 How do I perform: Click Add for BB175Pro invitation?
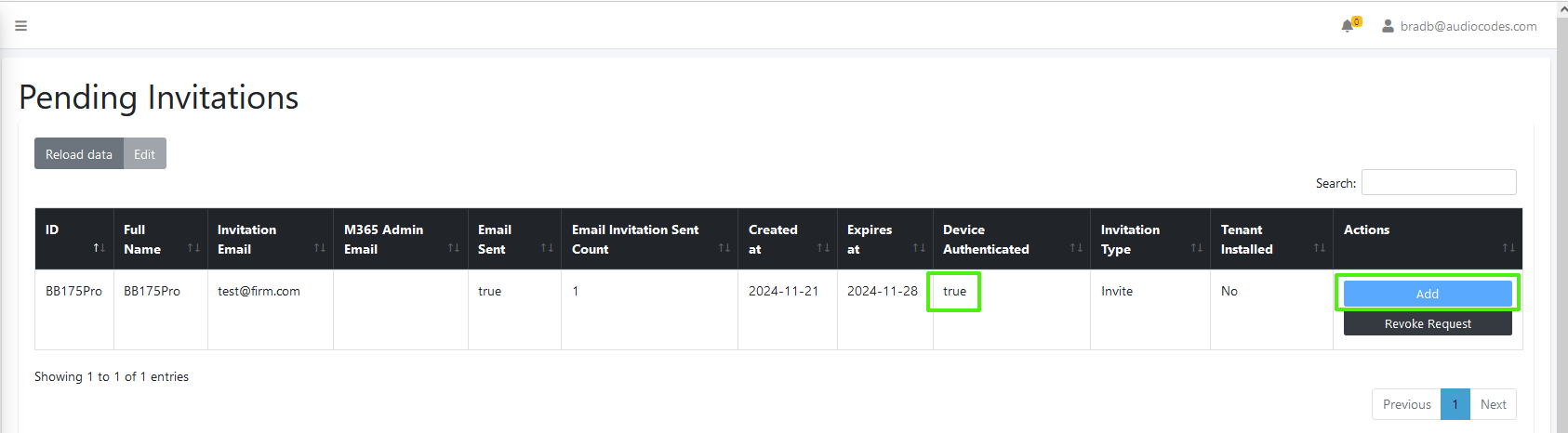coord(1427,294)
